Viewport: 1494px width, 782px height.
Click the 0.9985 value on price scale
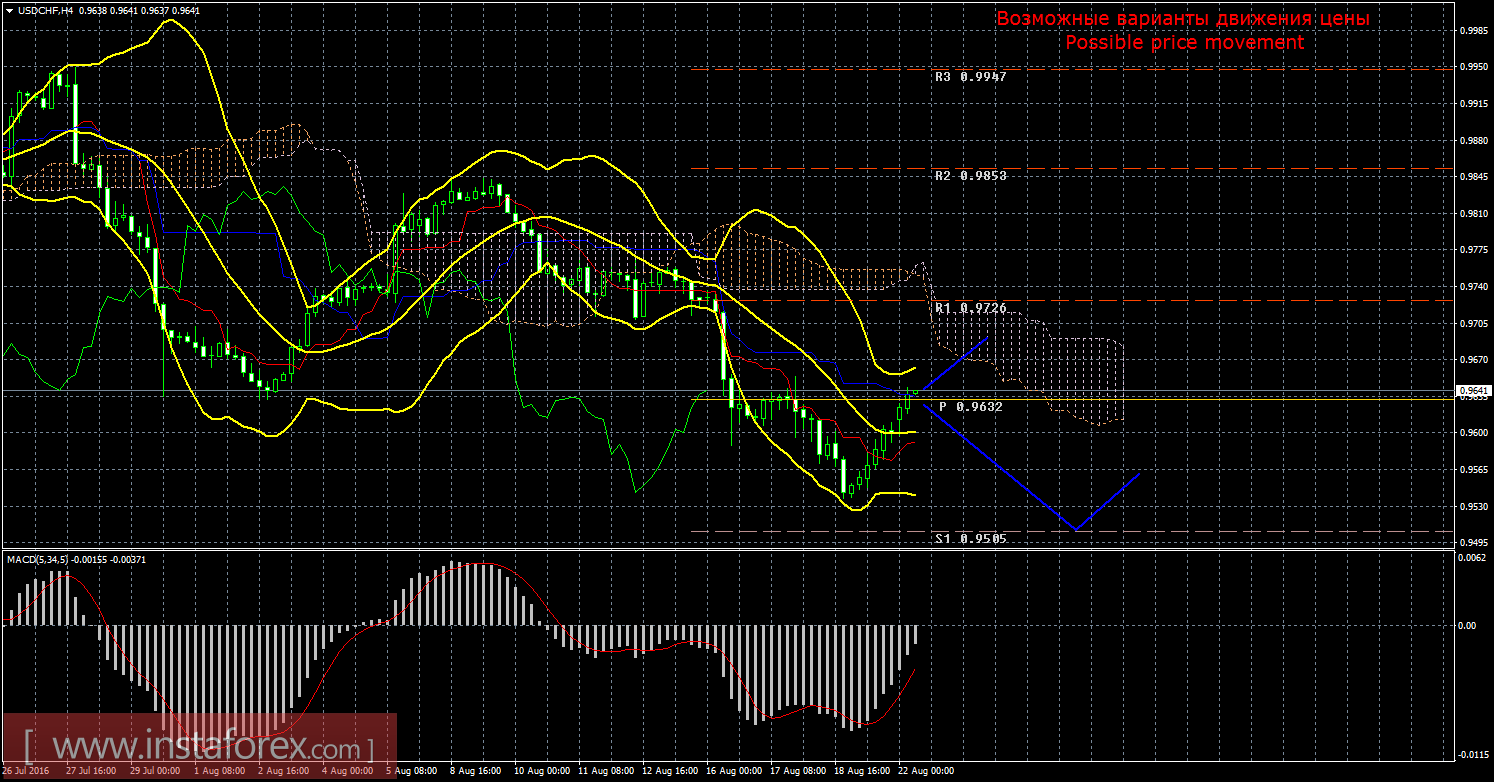pos(1469,31)
